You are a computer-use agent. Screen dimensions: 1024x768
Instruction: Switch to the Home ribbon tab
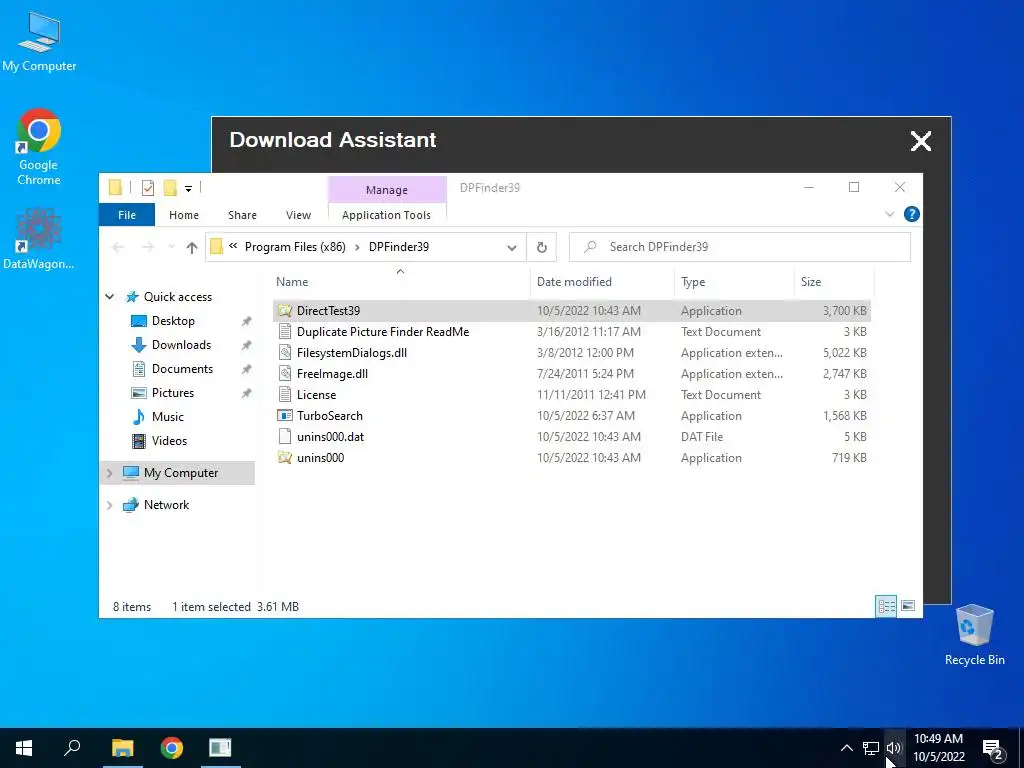click(184, 215)
